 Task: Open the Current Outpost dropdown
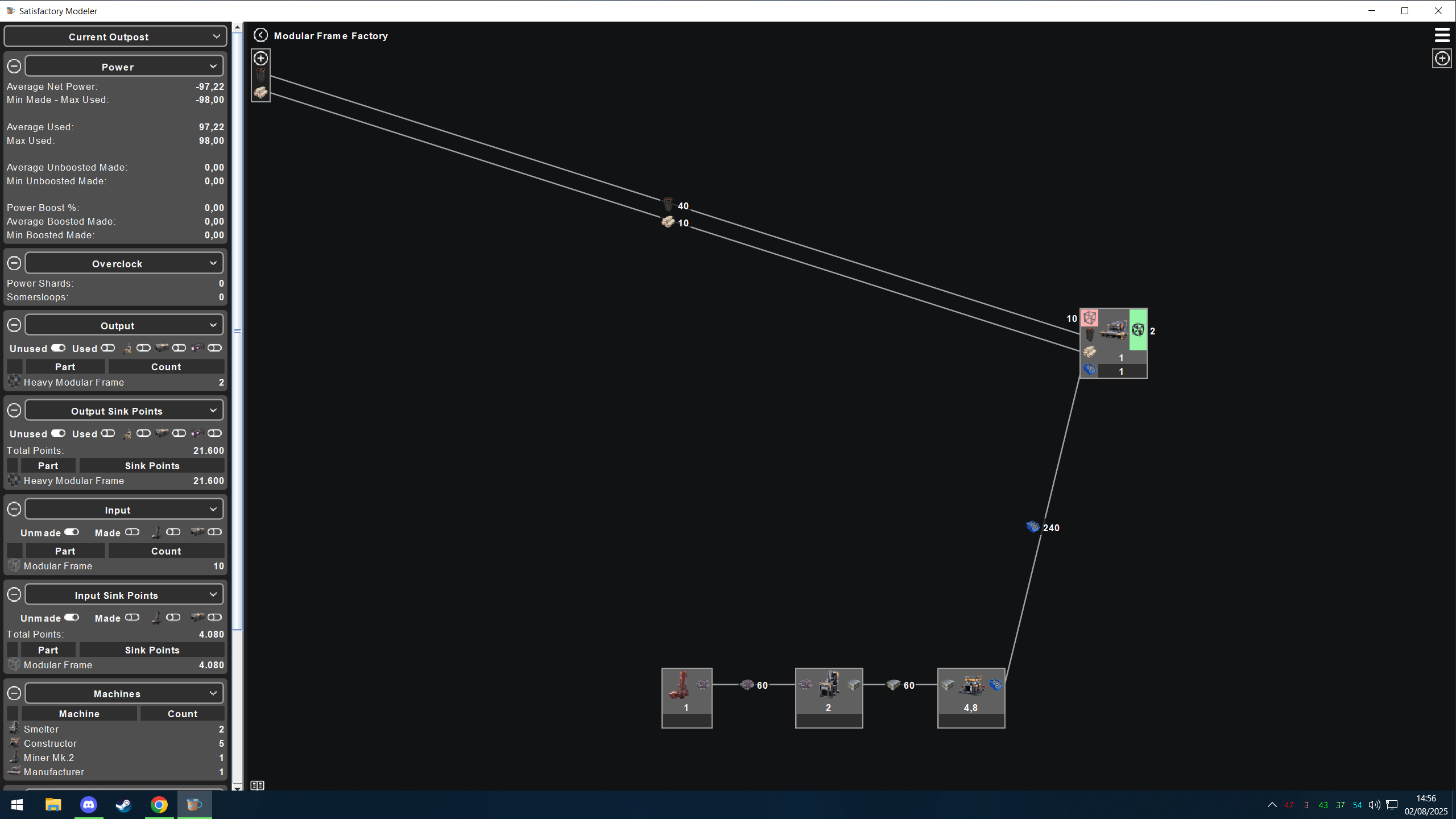(115, 36)
